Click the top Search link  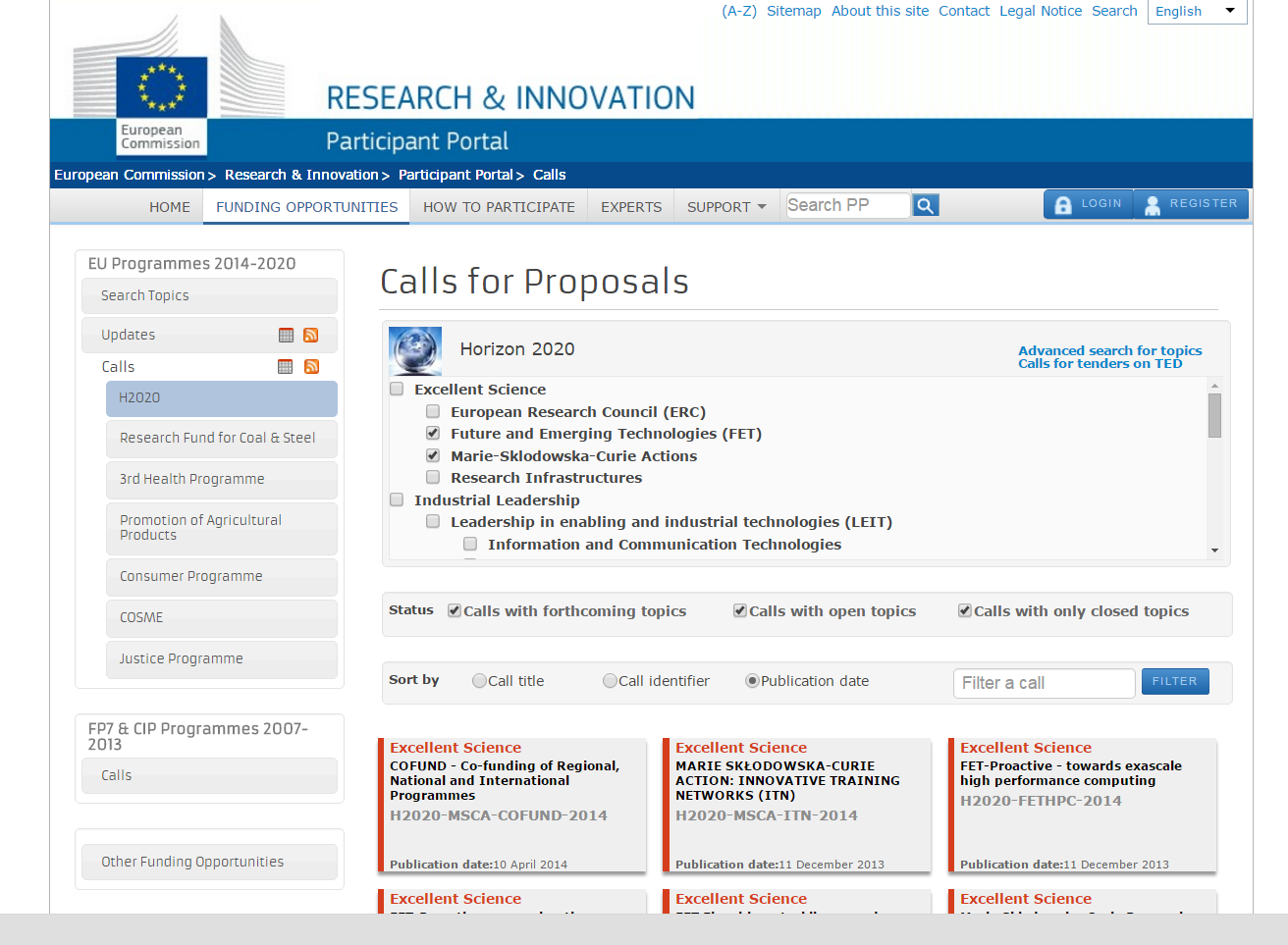pyautogui.click(x=1114, y=11)
